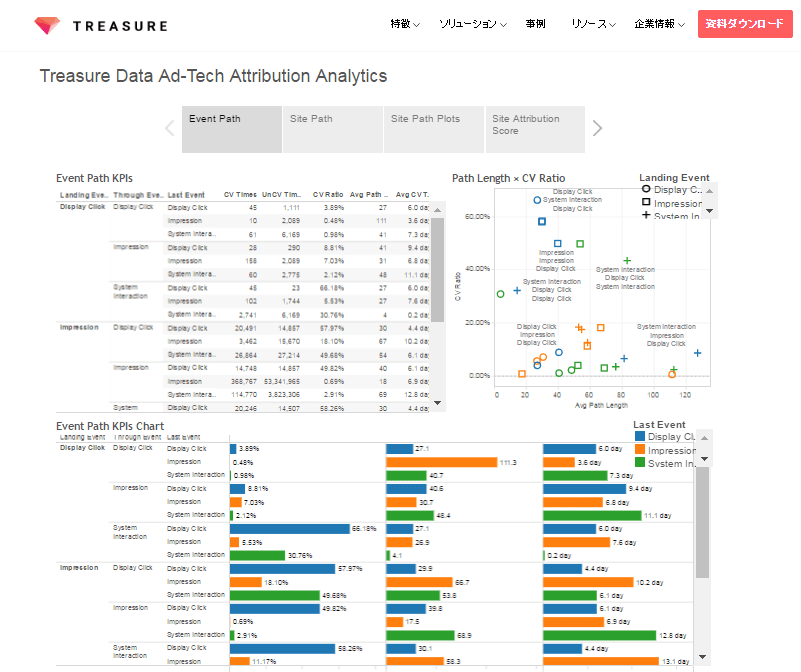Click the 66.7 bar label in KPIs Chart
This screenshot has height=672, width=801.
462,583
